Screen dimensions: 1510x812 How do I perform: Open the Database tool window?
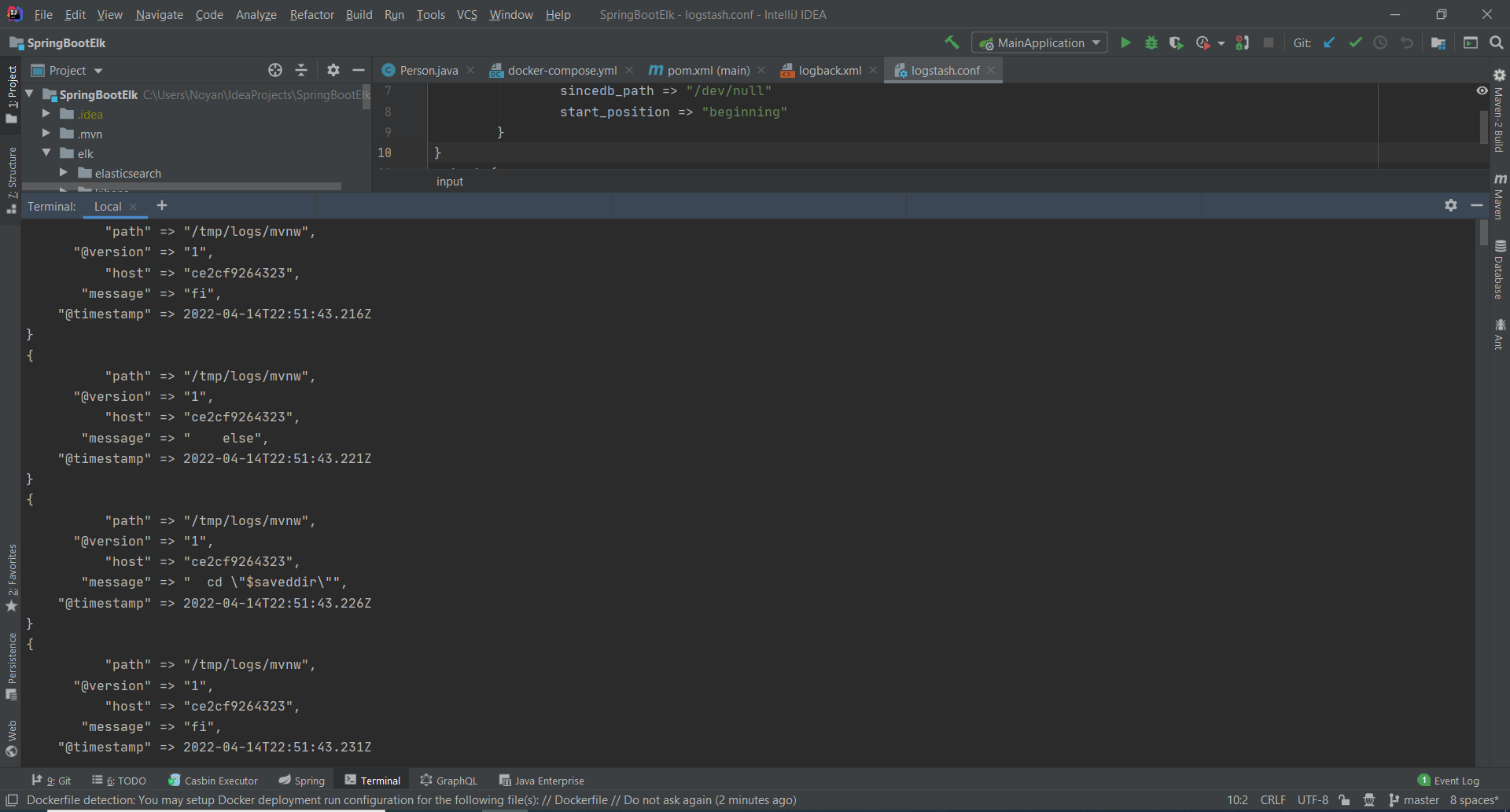pos(1499,270)
